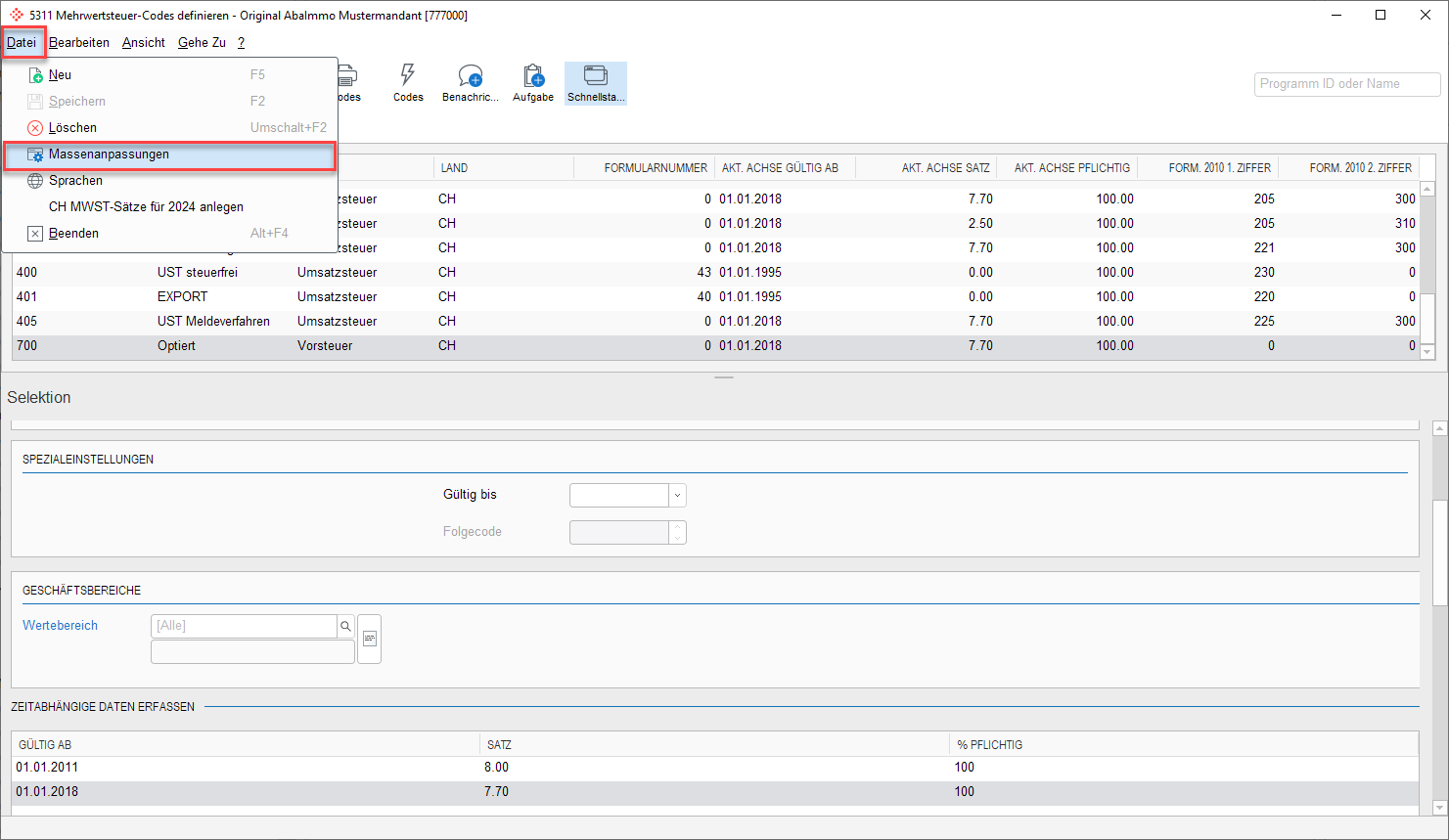Click the table's scroll-down arrow

point(1426,352)
